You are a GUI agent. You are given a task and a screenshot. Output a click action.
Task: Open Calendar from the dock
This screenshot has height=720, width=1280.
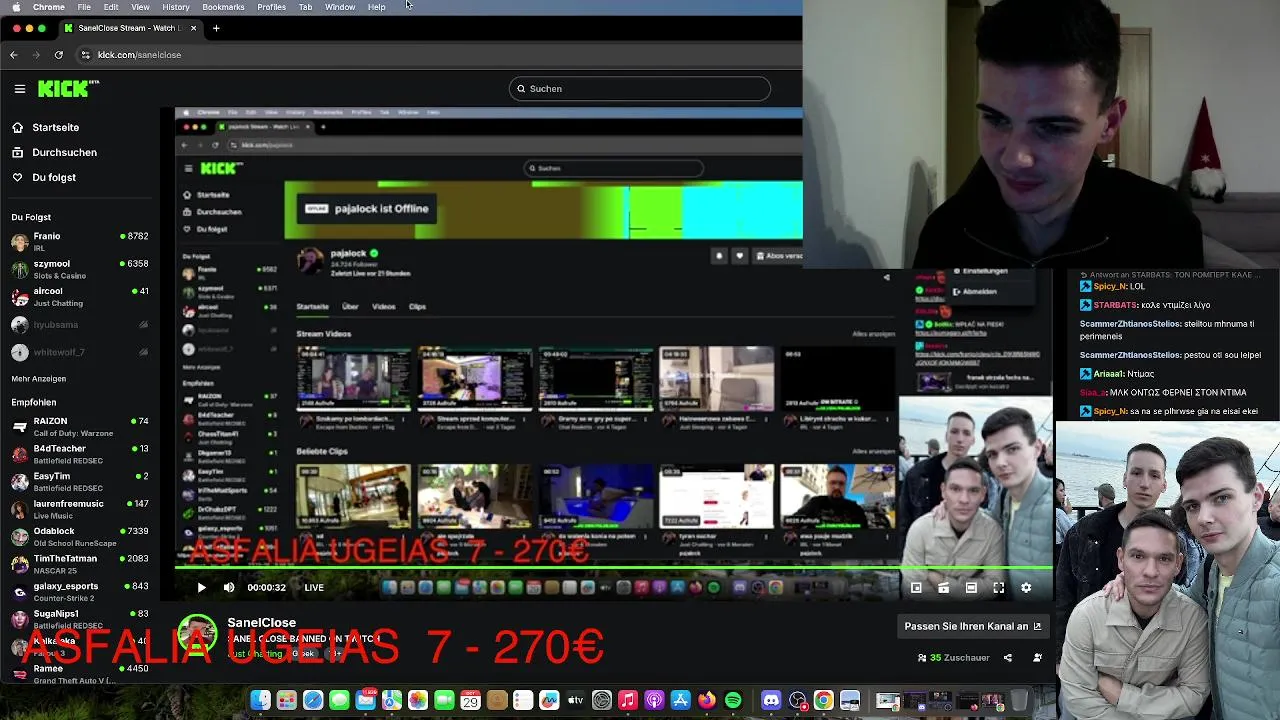[x=470, y=701]
